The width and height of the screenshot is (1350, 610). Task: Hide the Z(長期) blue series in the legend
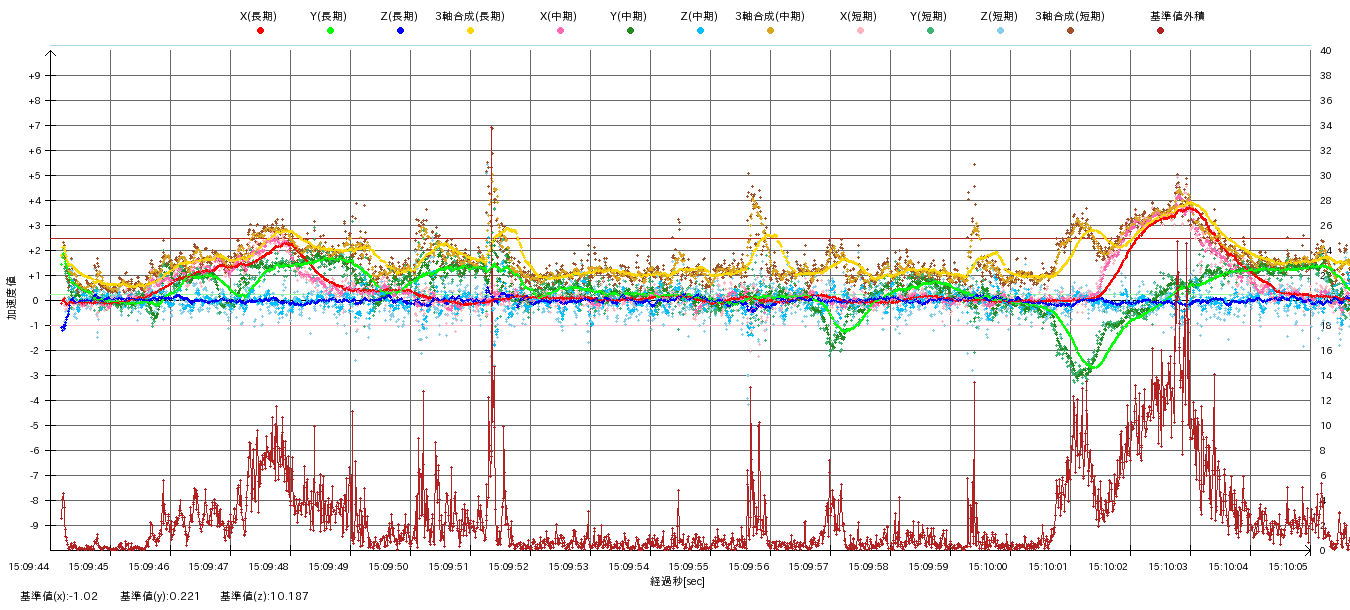click(x=400, y=31)
